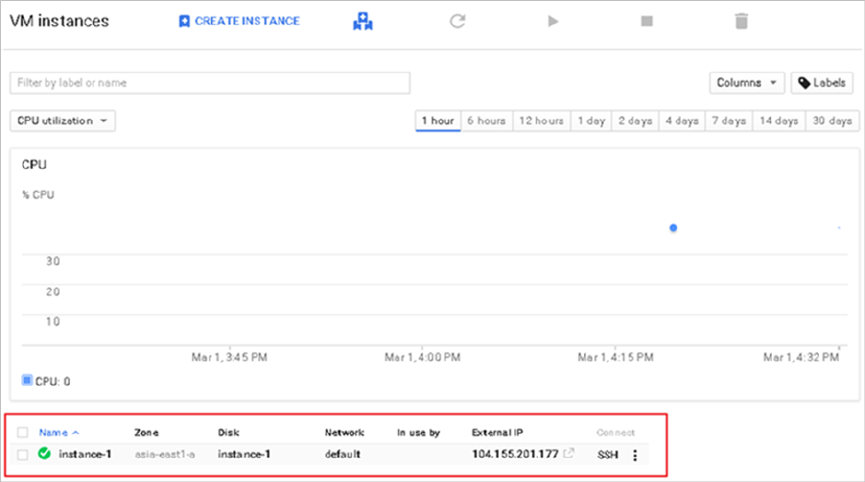Click the Refresh icon
Image resolution: width=865 pixels, height=482 pixels.
click(x=457, y=20)
